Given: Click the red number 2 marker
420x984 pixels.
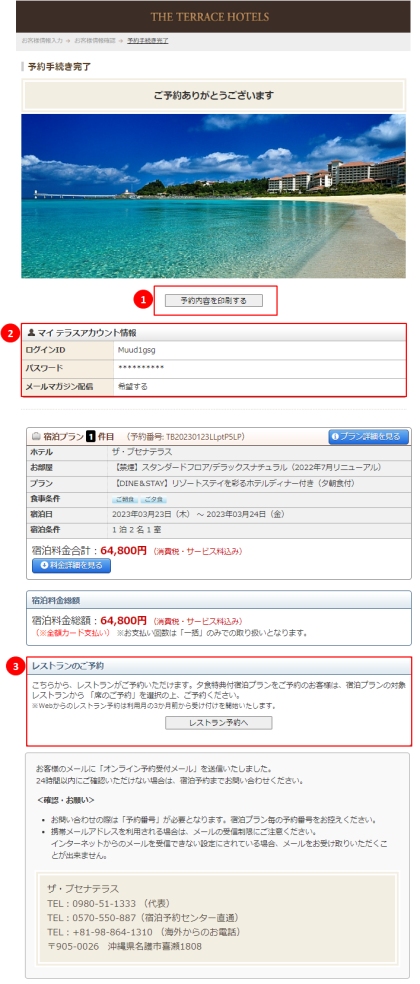Looking at the screenshot, I should pyautogui.click(x=9, y=333).
